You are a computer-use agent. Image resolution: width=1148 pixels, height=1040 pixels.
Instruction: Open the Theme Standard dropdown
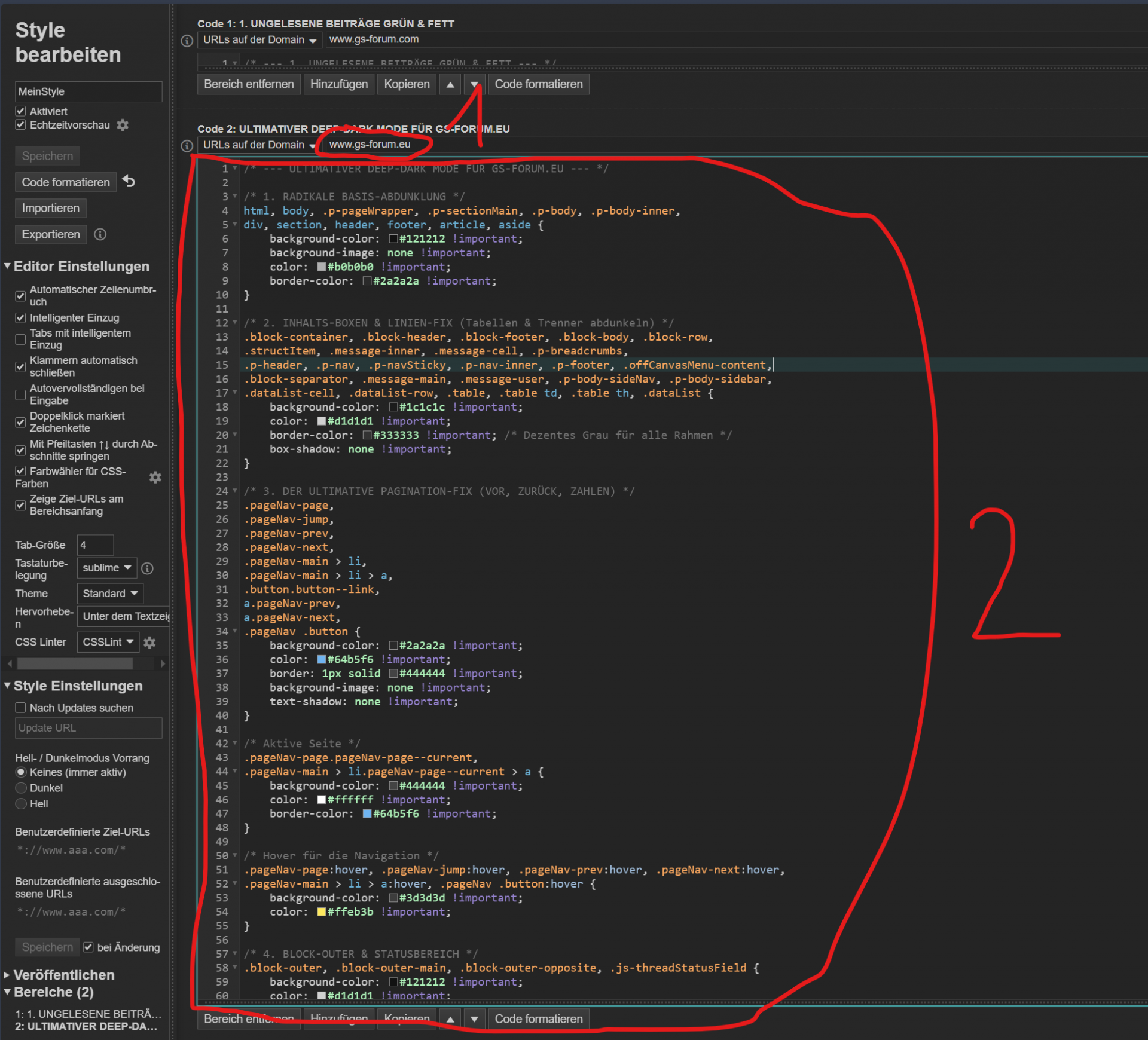[x=109, y=593]
